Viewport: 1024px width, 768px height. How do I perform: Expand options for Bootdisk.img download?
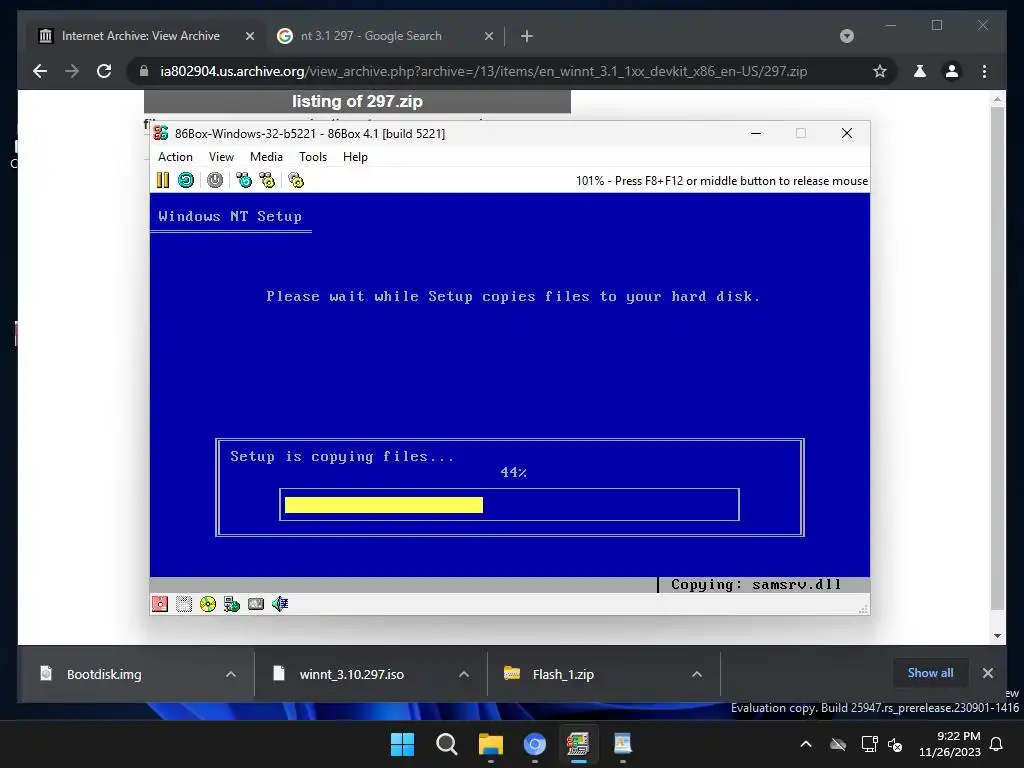tap(231, 674)
